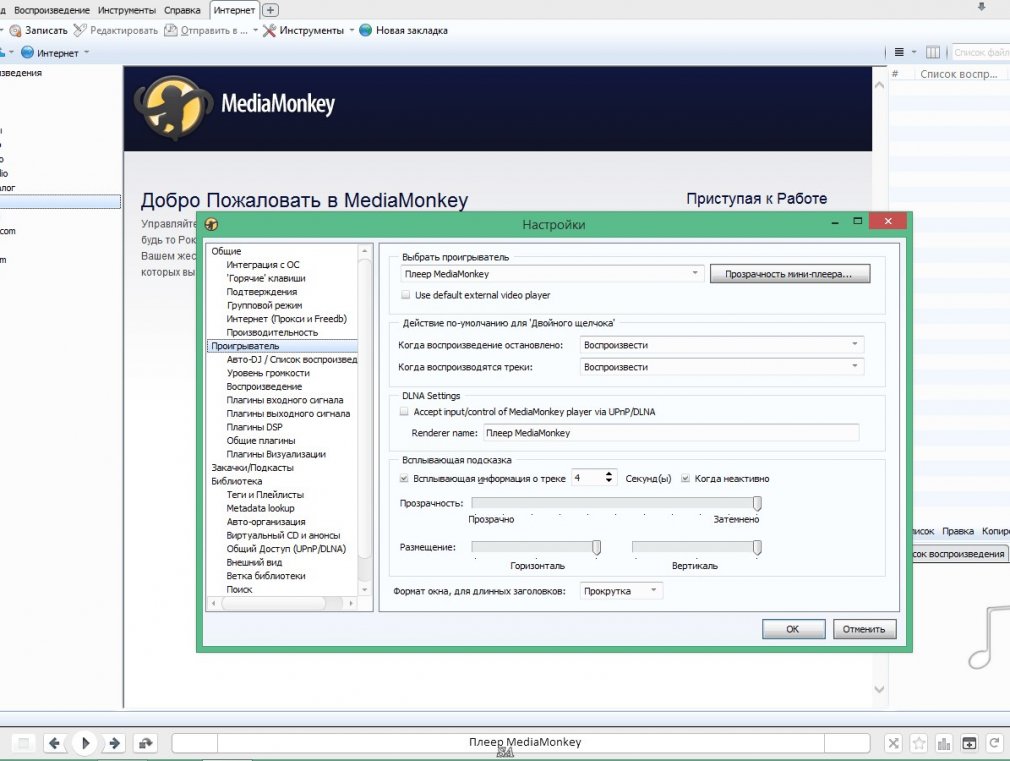
Task: Open the Плеер MediaMonkey player dropdown
Action: (551, 274)
